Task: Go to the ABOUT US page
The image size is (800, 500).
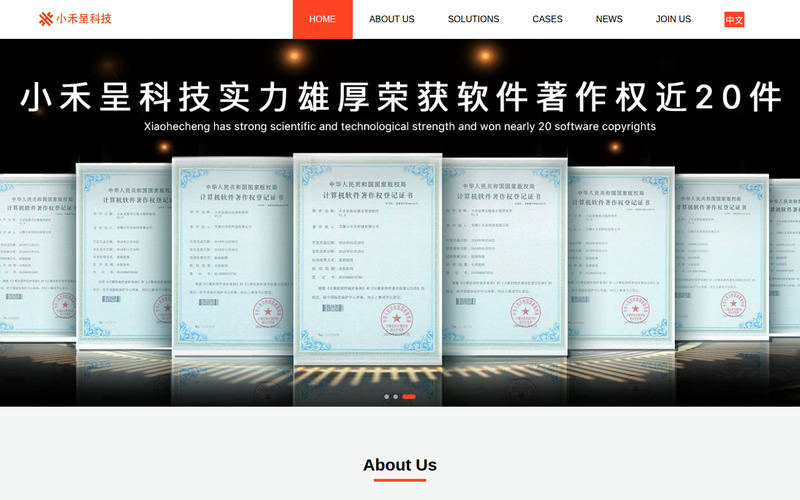Action: point(391,19)
